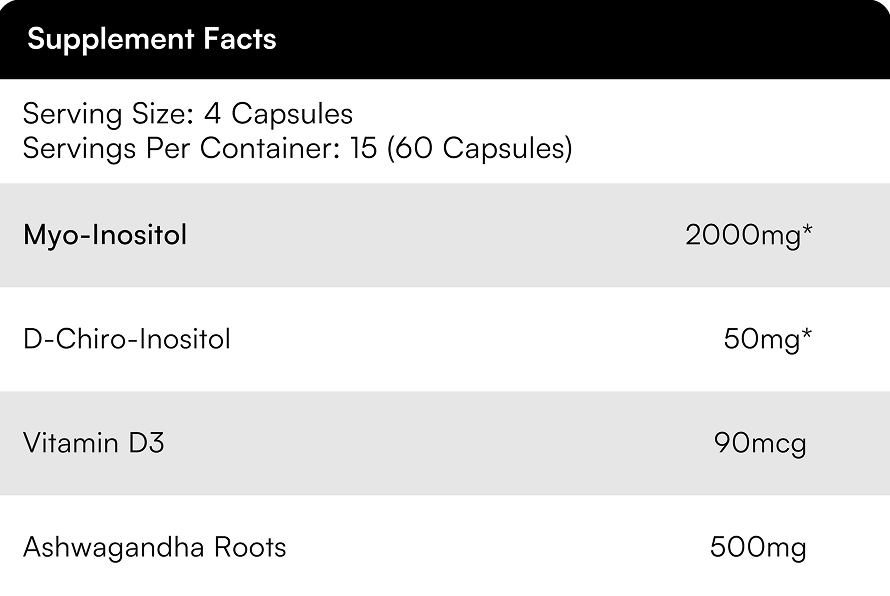Click the 90mcg amount
This screenshot has height=596, width=890.
(760, 443)
